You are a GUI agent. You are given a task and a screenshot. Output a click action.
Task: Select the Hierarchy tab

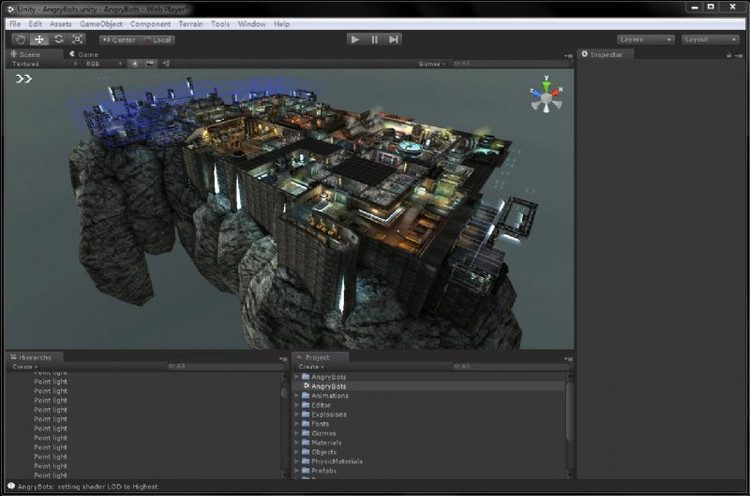34,357
